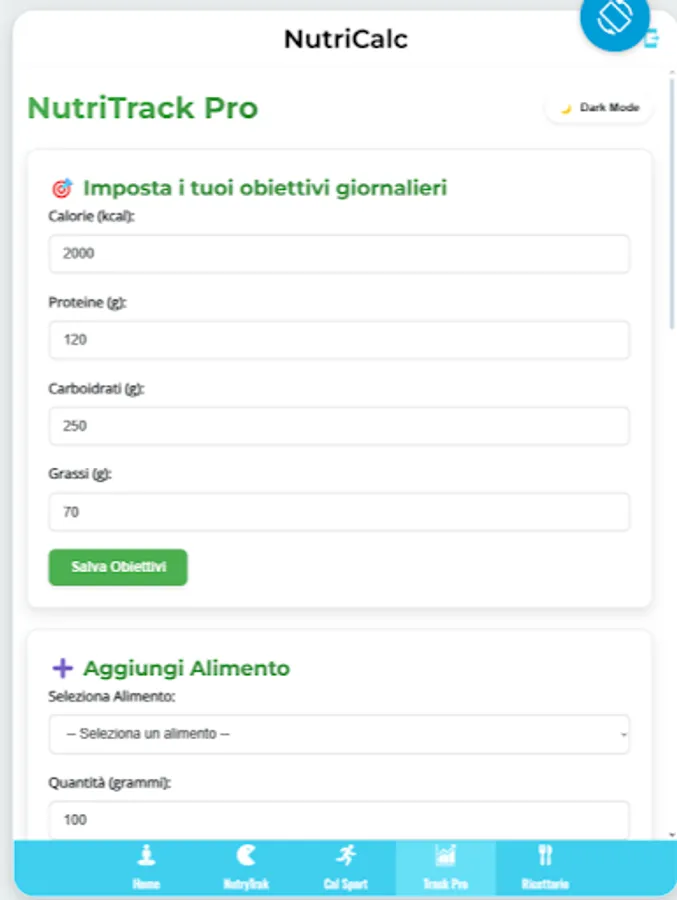Click the moon icon in the Dark Mode switch
Viewport: 677px width, 900px height.
point(565,106)
